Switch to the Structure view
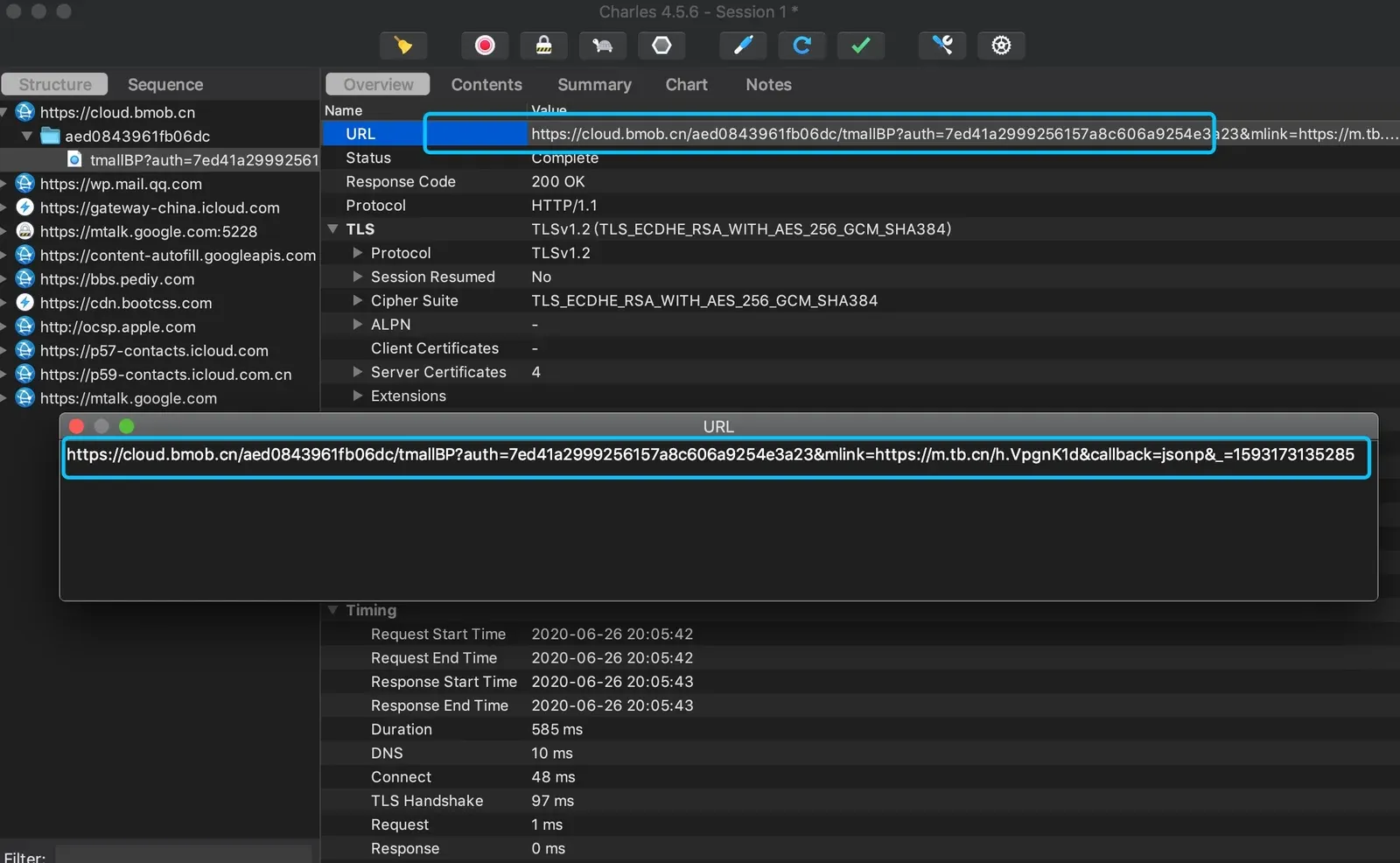 (x=54, y=84)
